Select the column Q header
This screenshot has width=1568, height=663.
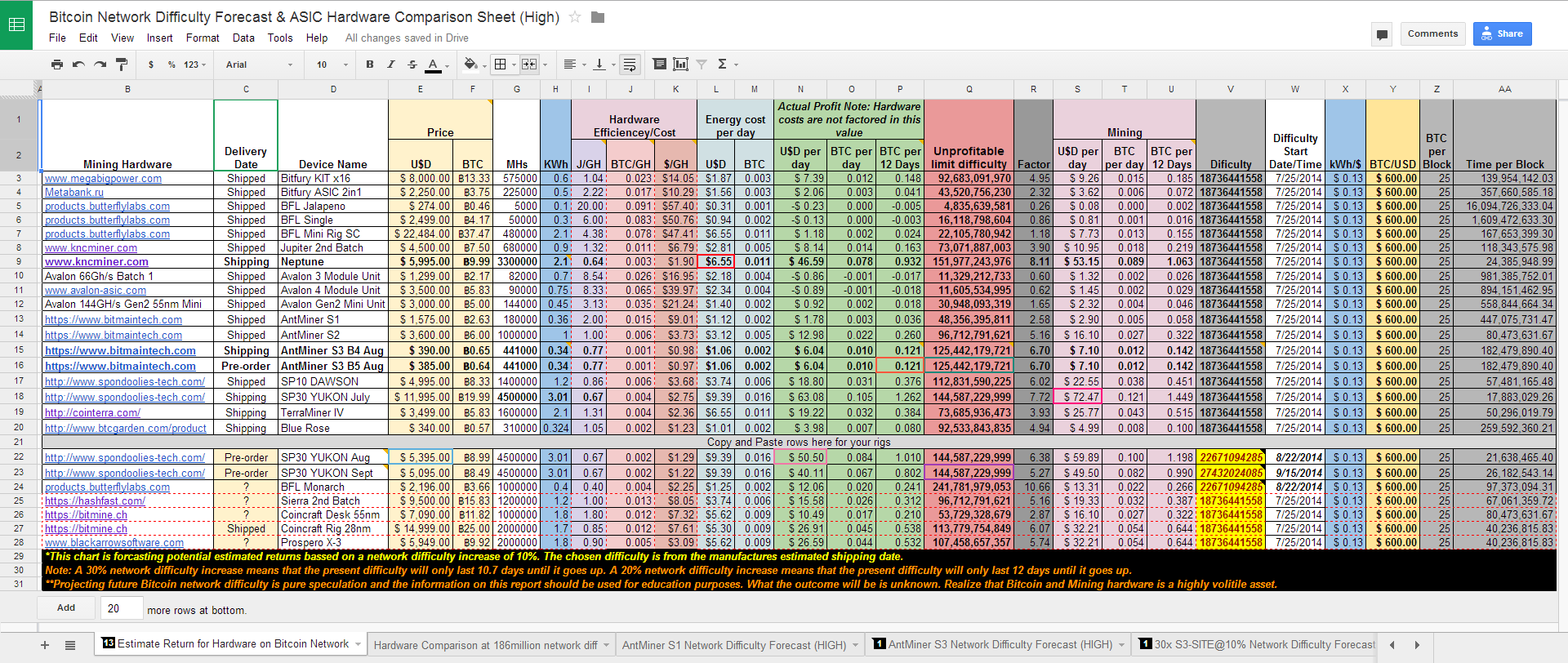point(969,89)
